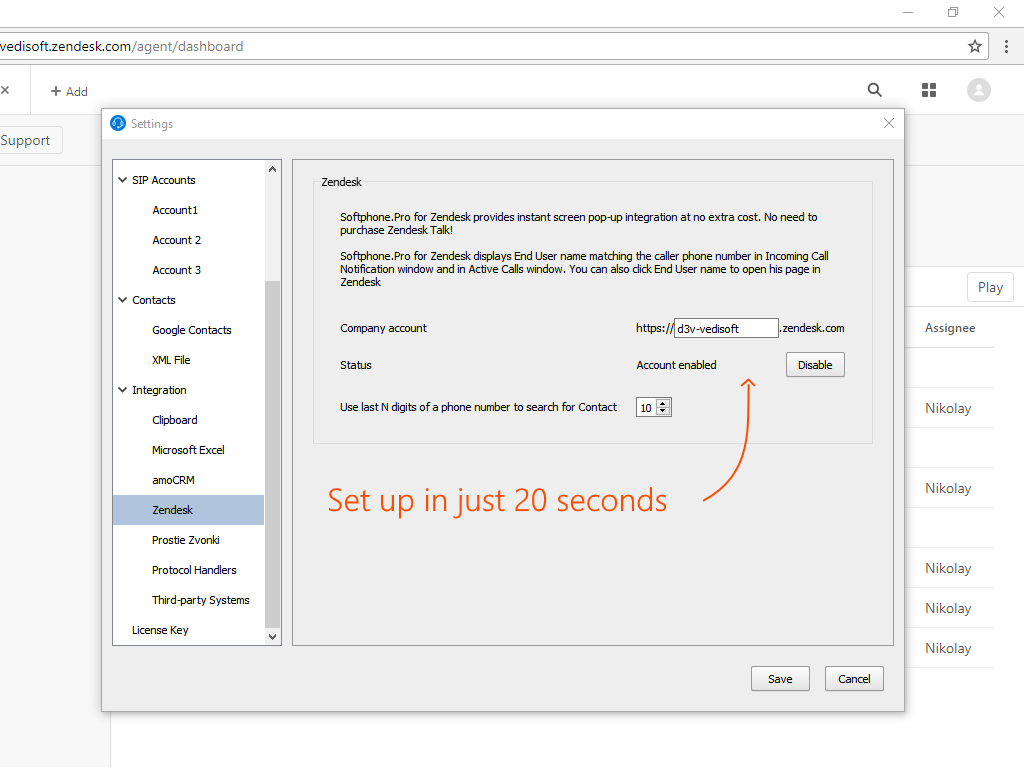Click the search magnifier icon

[x=875, y=90]
